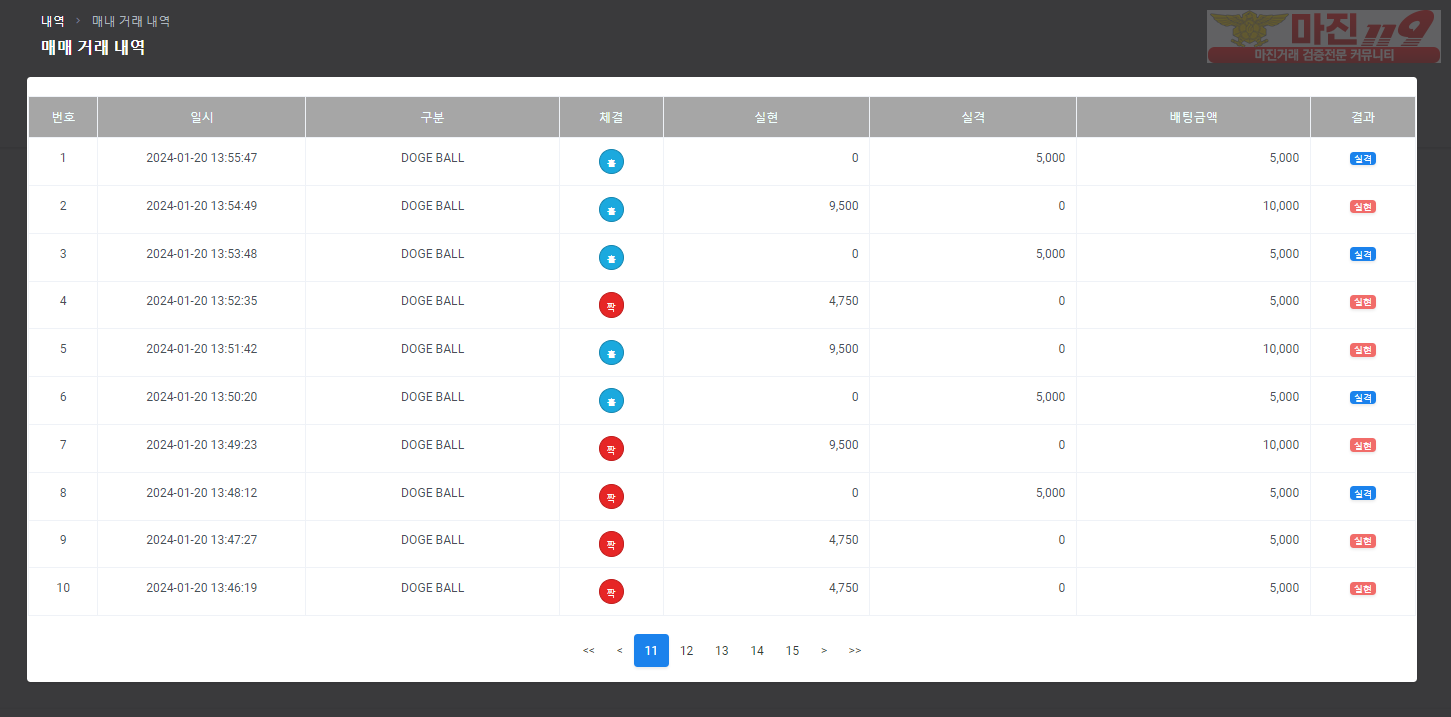This screenshot has width=1451, height=717.
Task: Click the blue 홀 icon in row 5
Action: point(611,352)
